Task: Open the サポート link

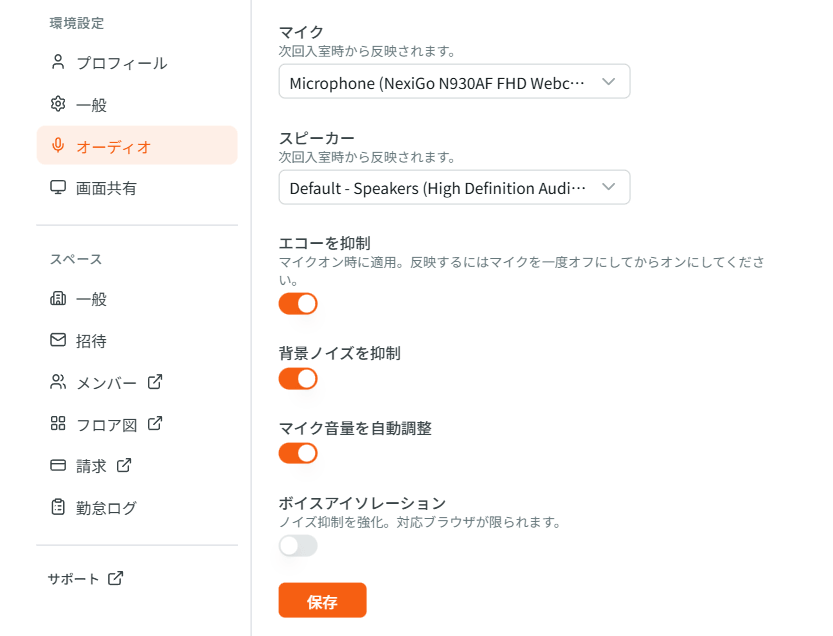Action: pos(75,578)
